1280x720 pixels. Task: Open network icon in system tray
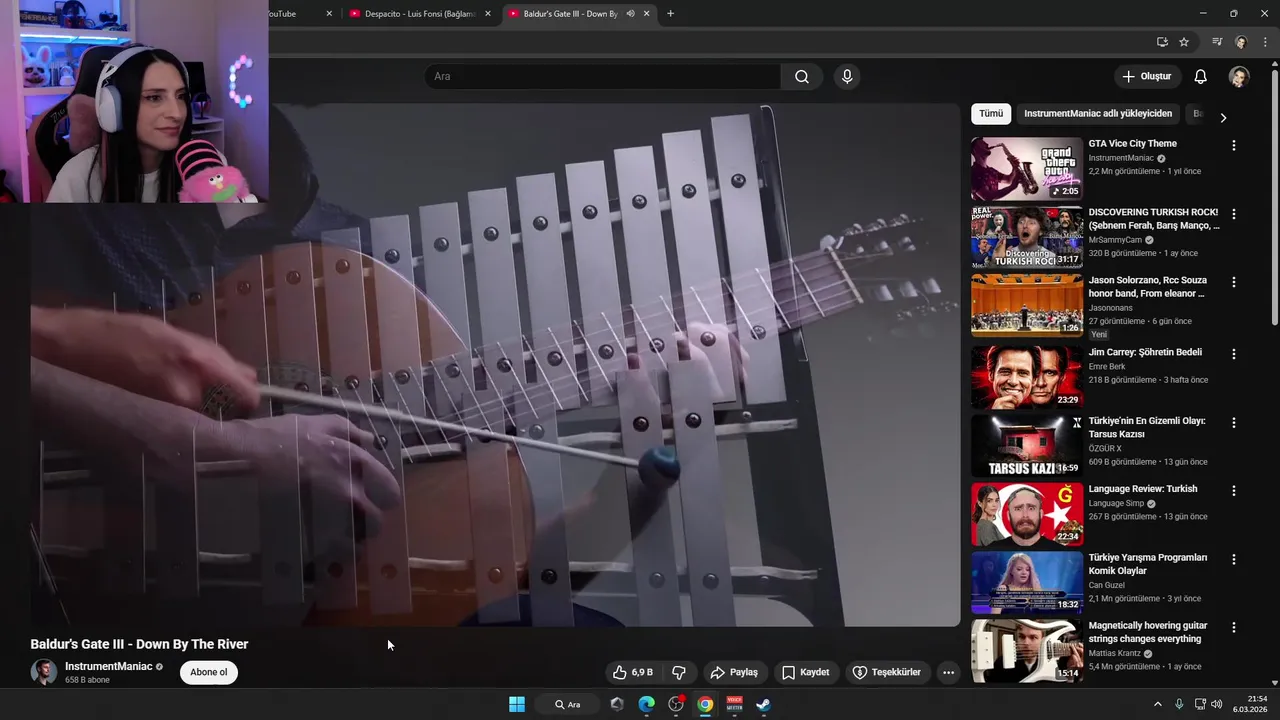pyautogui.click(x=1200, y=704)
